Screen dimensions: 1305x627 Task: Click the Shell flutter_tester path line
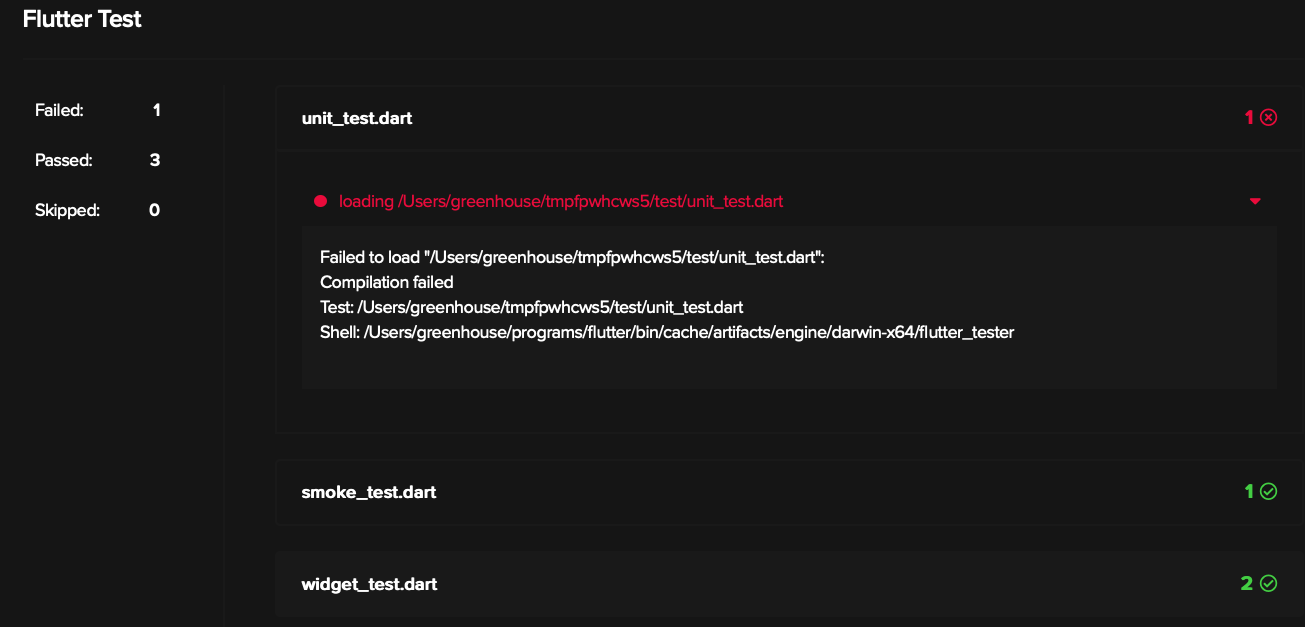(x=667, y=332)
